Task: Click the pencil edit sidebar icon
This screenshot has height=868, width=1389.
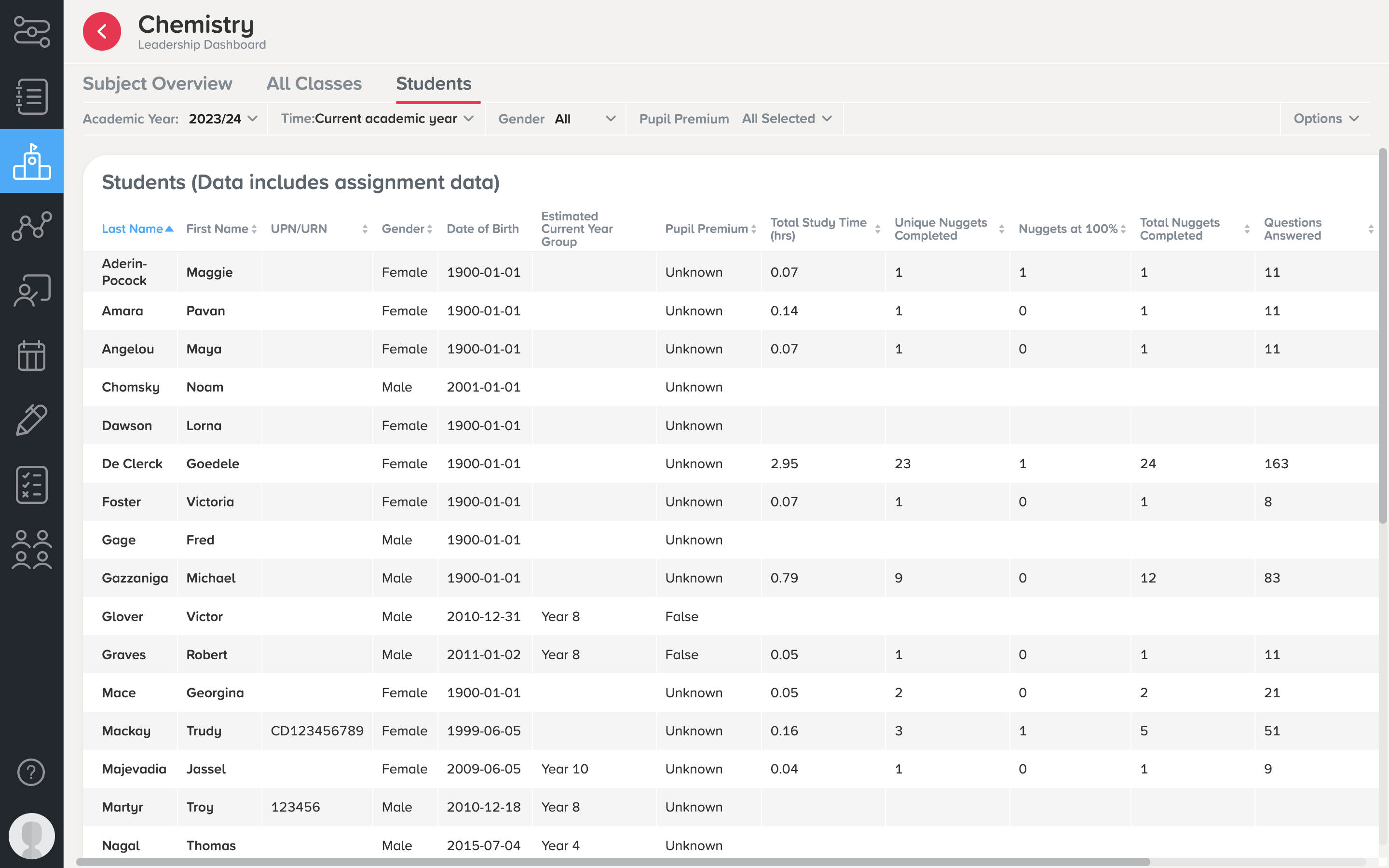Action: click(x=31, y=420)
